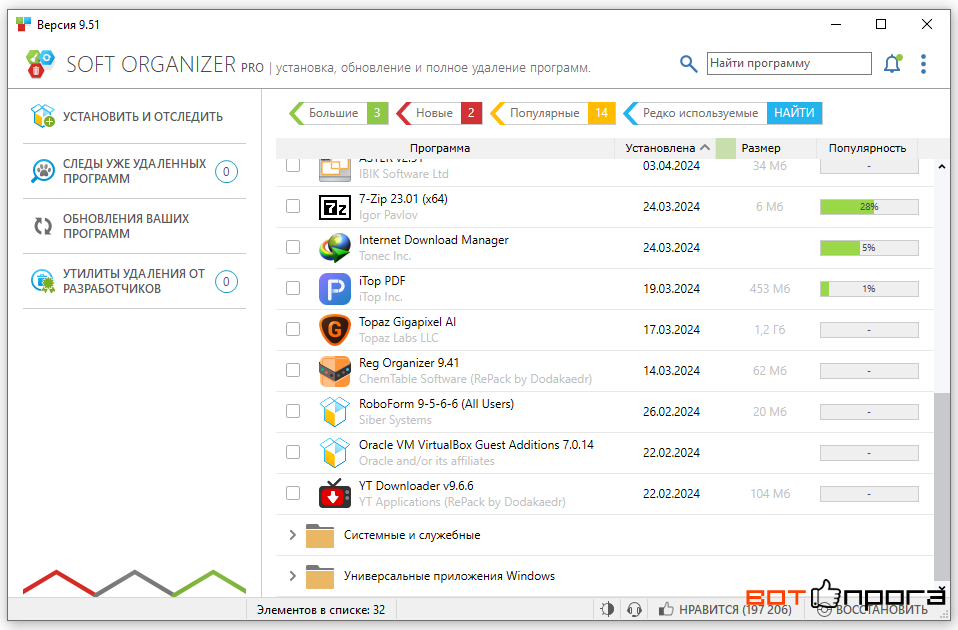Click the app icon in title bar
This screenshot has height=630, width=958.
coord(23,24)
